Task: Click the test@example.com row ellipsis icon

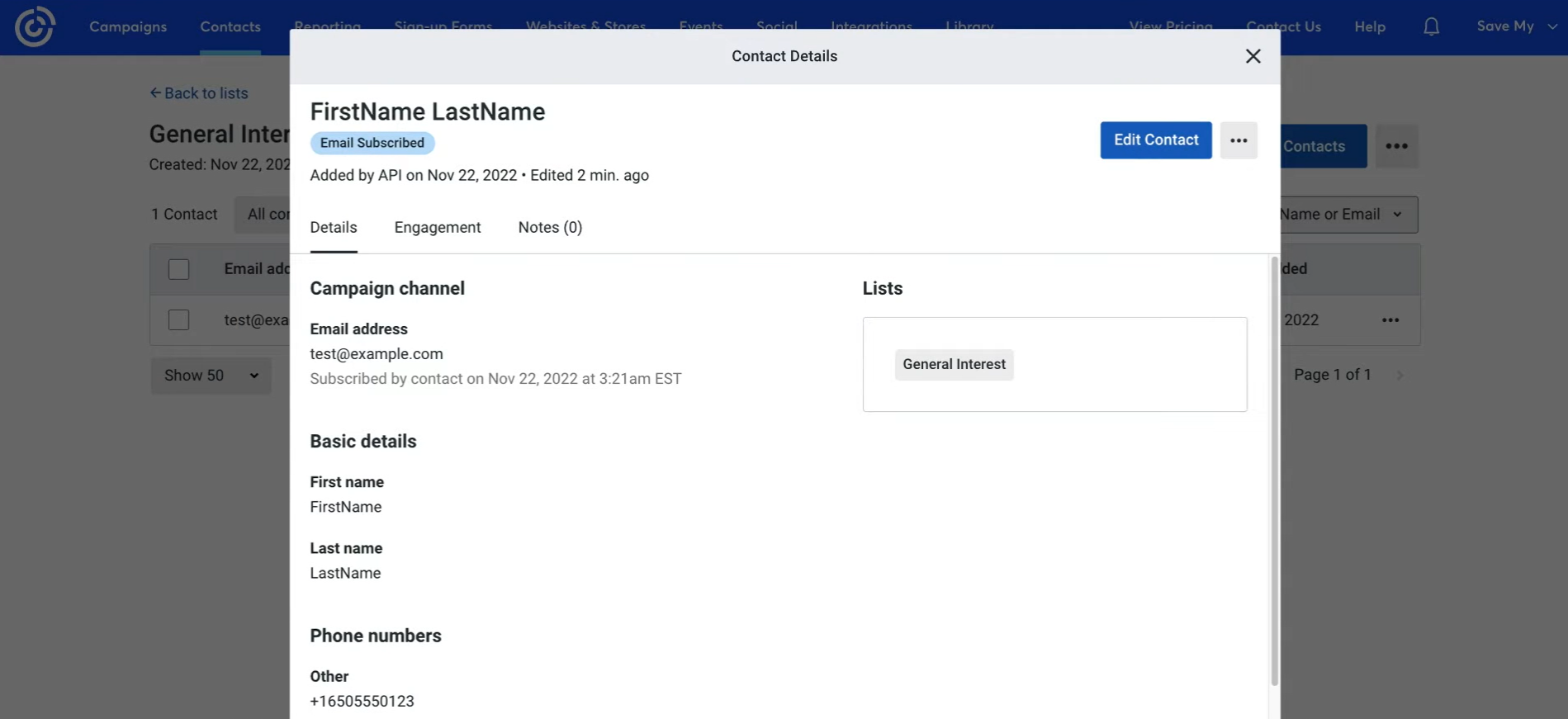Action: [x=1390, y=320]
